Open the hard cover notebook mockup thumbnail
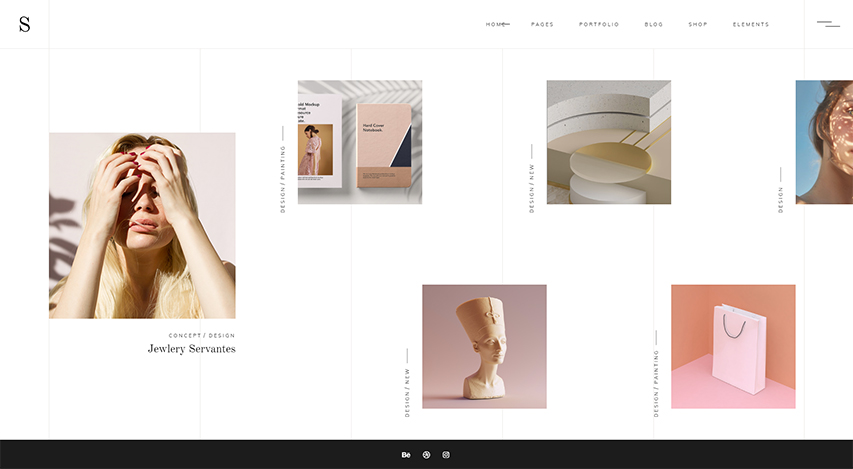The height and width of the screenshot is (469, 853). click(x=360, y=142)
